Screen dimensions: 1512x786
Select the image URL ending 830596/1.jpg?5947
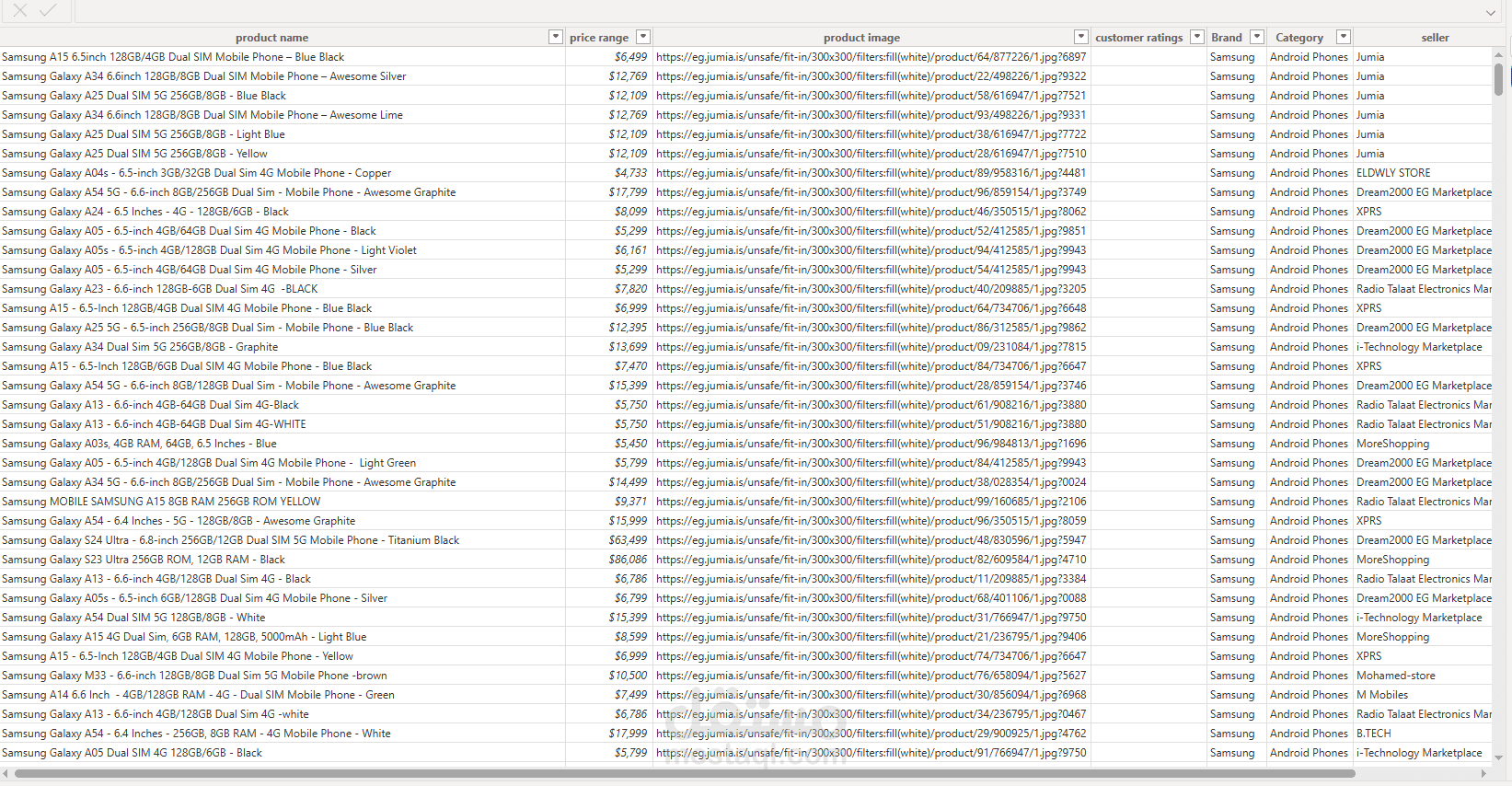(x=871, y=540)
